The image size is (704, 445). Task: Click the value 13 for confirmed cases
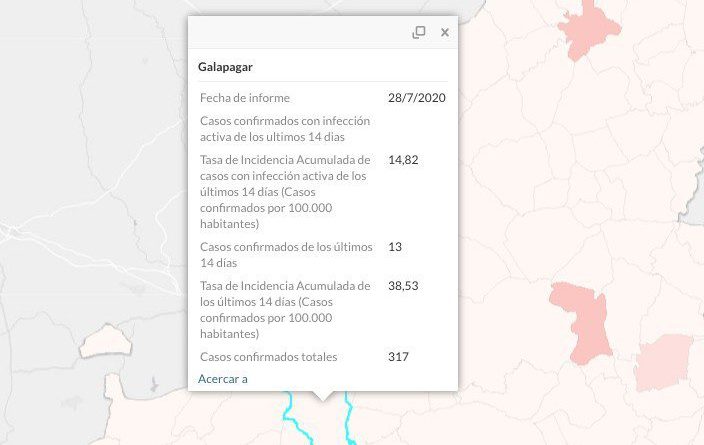[x=395, y=246]
